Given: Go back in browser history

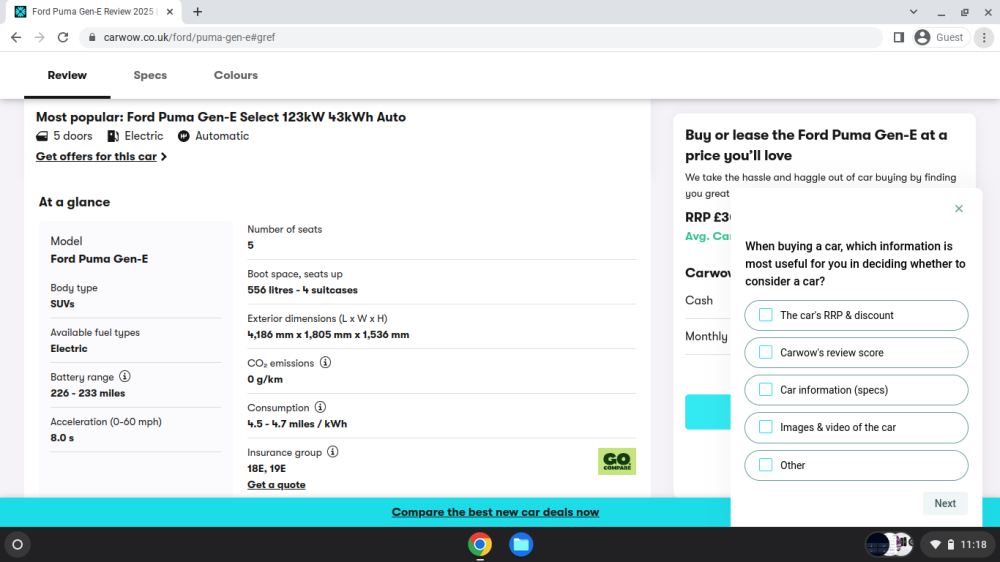Looking at the screenshot, I should (x=16, y=38).
